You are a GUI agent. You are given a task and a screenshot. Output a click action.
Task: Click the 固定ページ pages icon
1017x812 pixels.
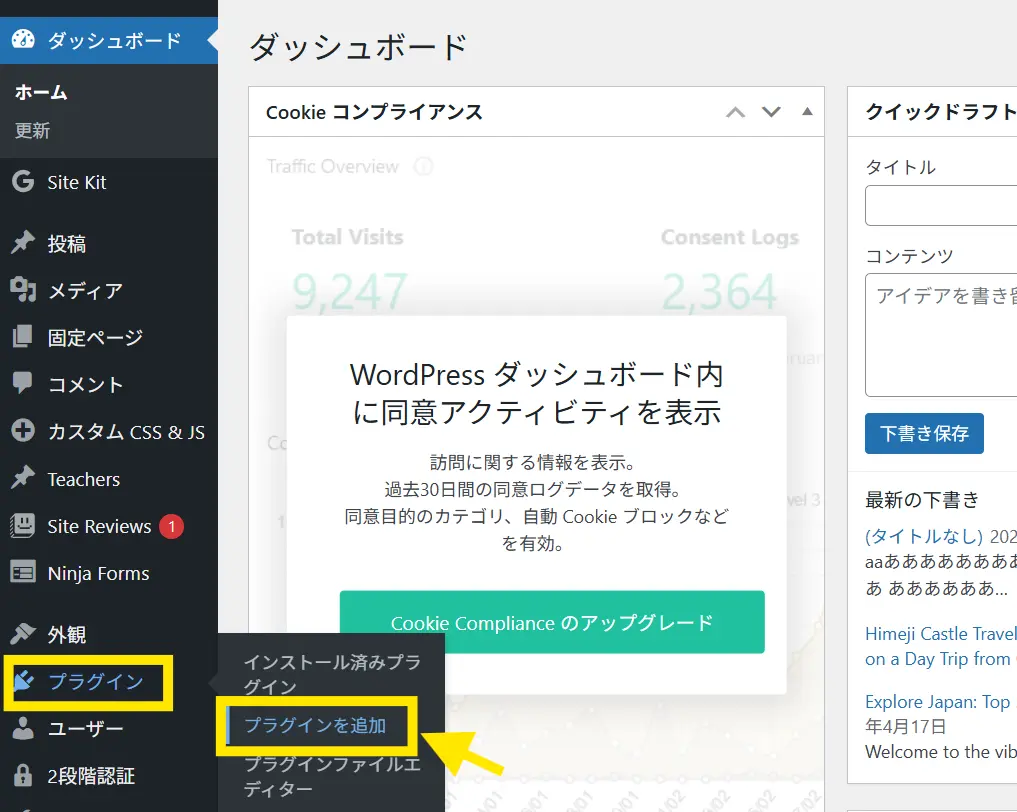click(x=22, y=338)
